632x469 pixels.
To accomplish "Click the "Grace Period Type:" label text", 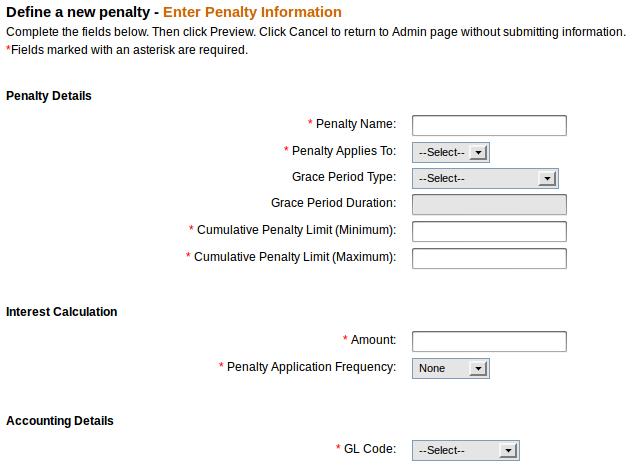I will [x=344, y=177].
